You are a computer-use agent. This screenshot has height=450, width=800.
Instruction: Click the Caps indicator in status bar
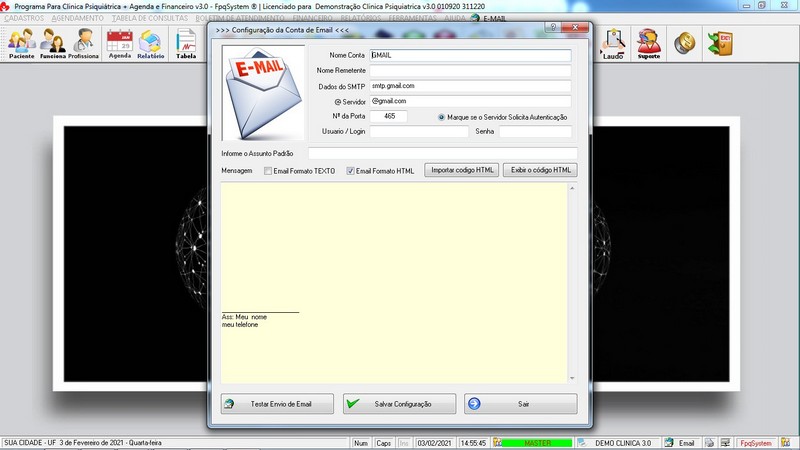[x=383, y=443]
